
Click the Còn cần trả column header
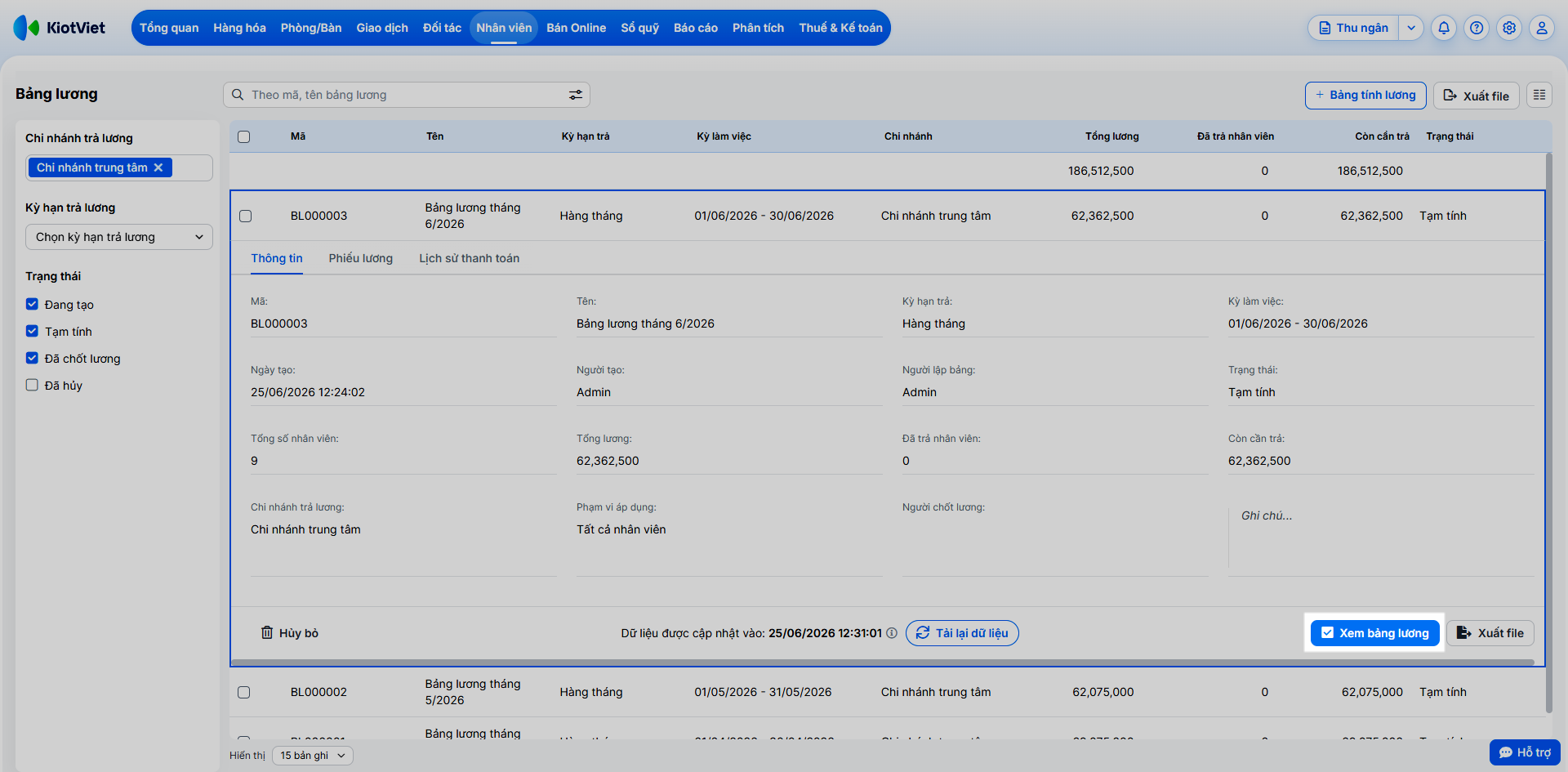point(1382,136)
